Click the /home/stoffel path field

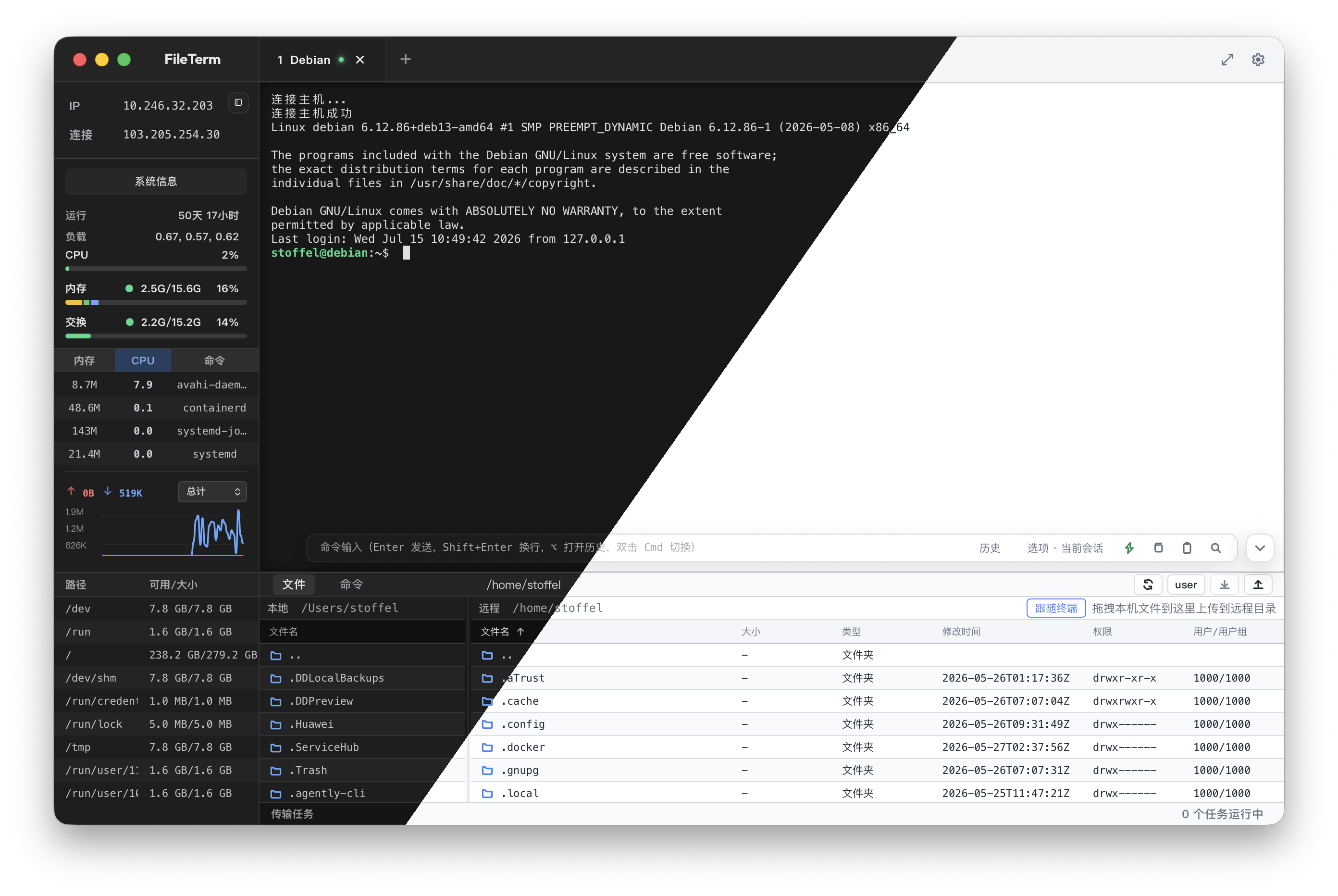(524, 585)
